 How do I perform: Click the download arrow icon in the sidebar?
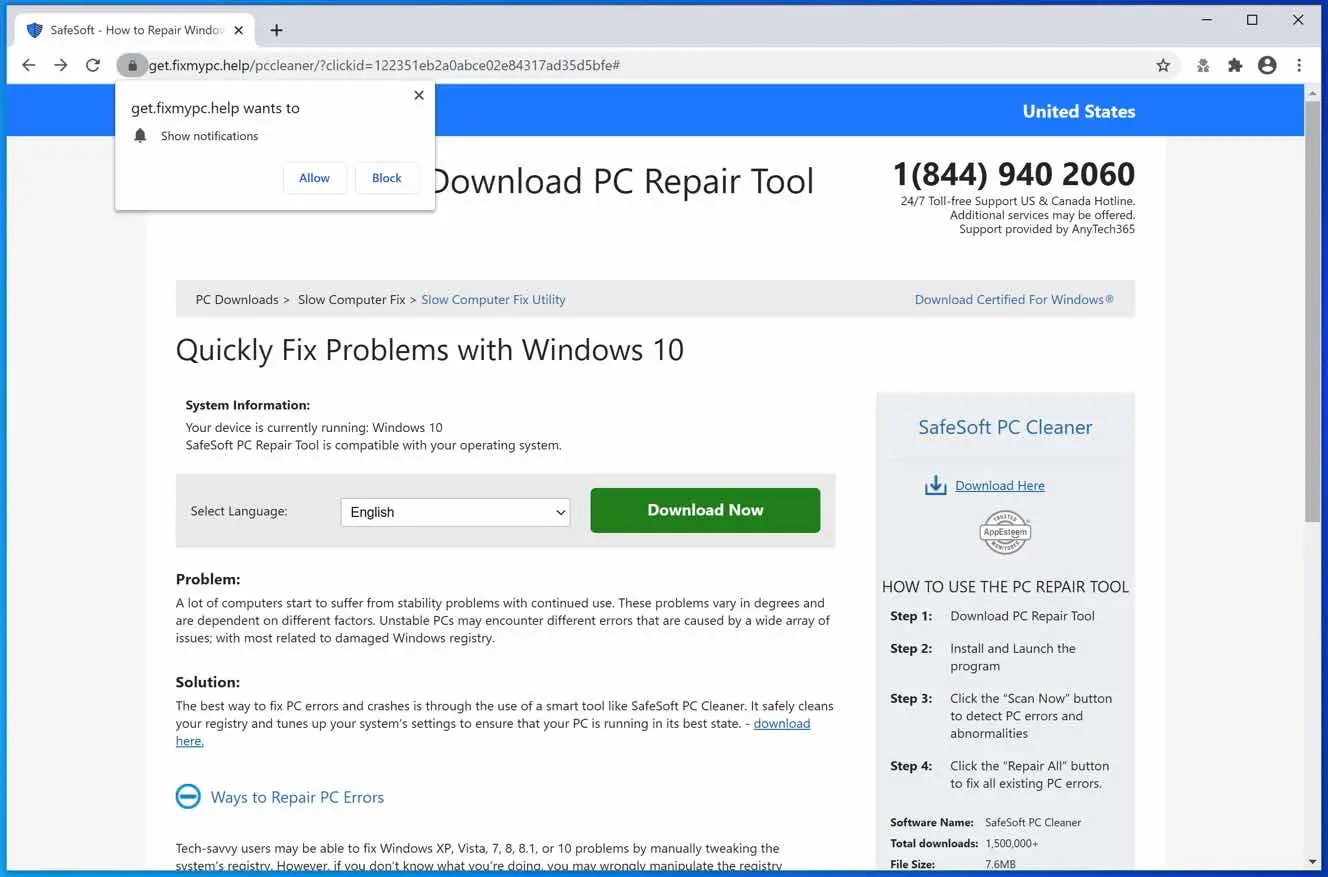click(935, 485)
